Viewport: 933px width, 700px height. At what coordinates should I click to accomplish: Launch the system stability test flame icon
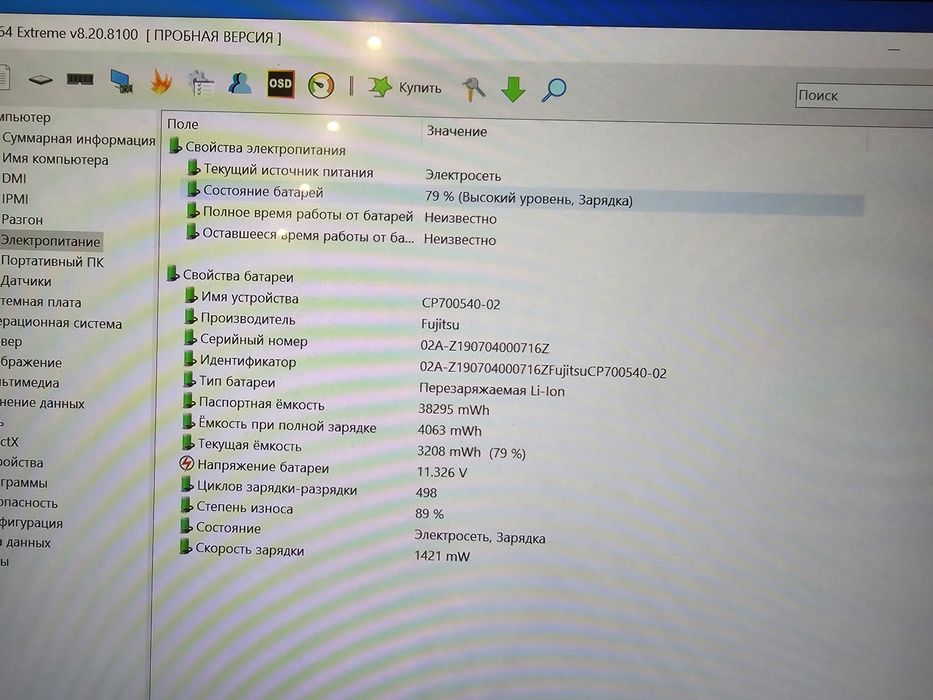[x=161, y=82]
